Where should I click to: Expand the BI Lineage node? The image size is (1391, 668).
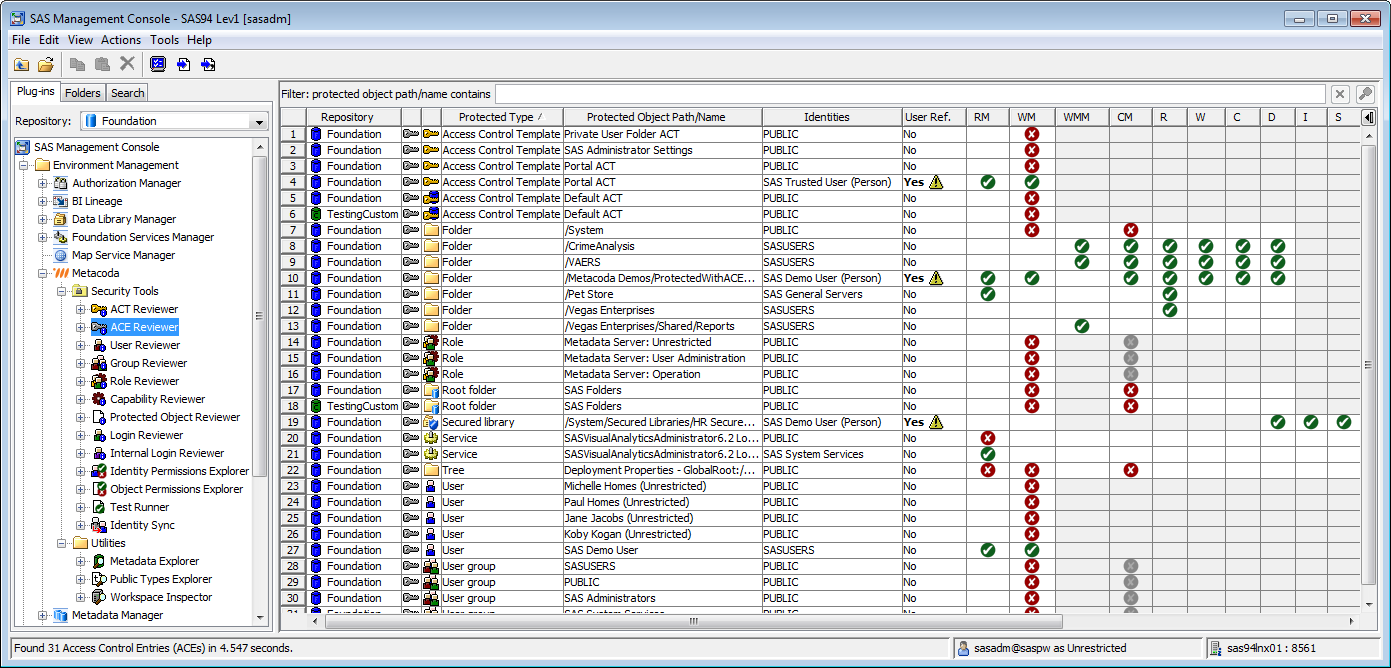pos(42,201)
